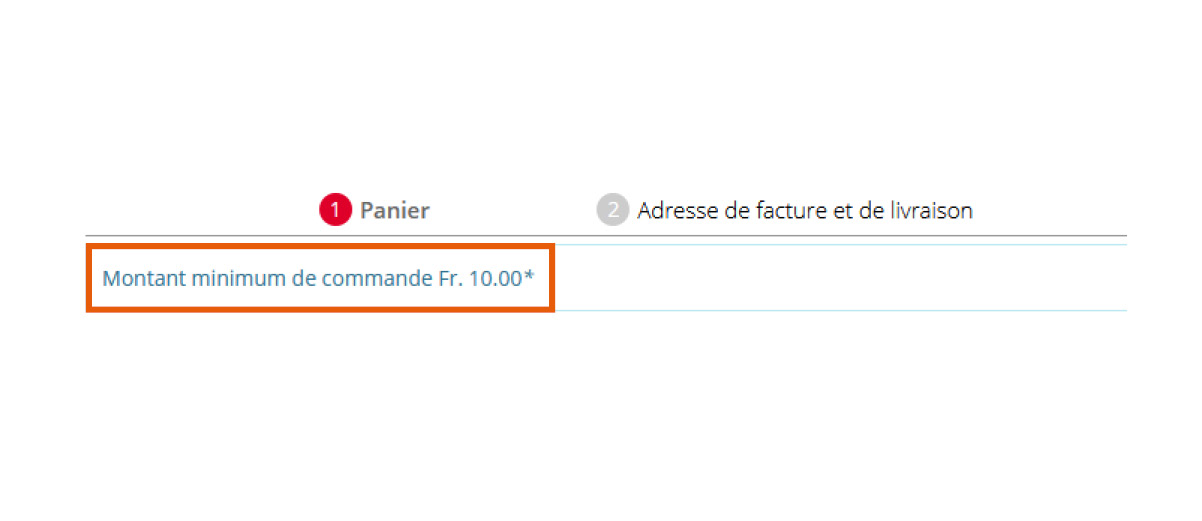Click the white digit 1 in the red circle
The image size is (1202, 521).
pos(335,211)
